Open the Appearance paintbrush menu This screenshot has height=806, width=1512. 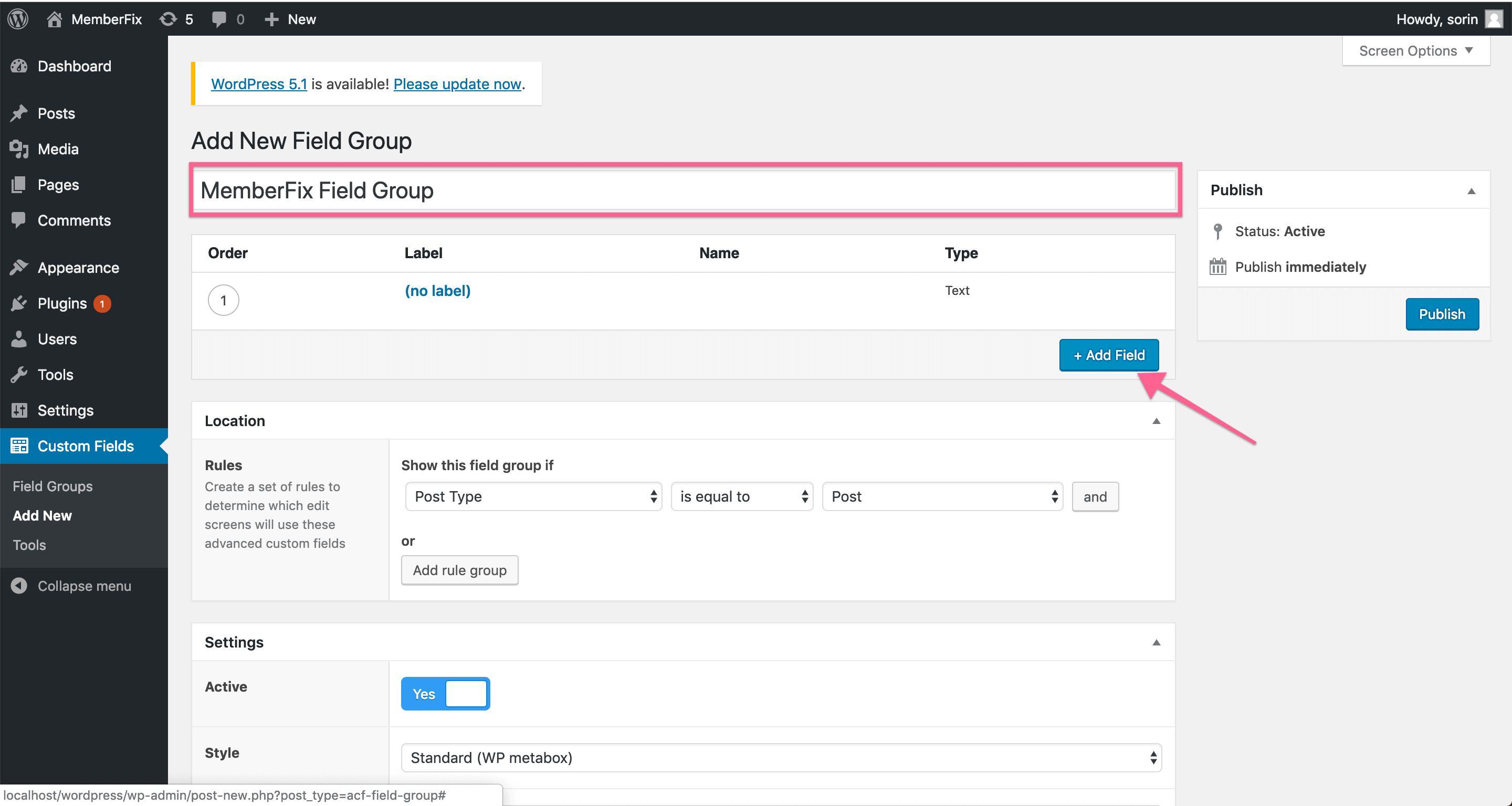pyautogui.click(x=19, y=268)
